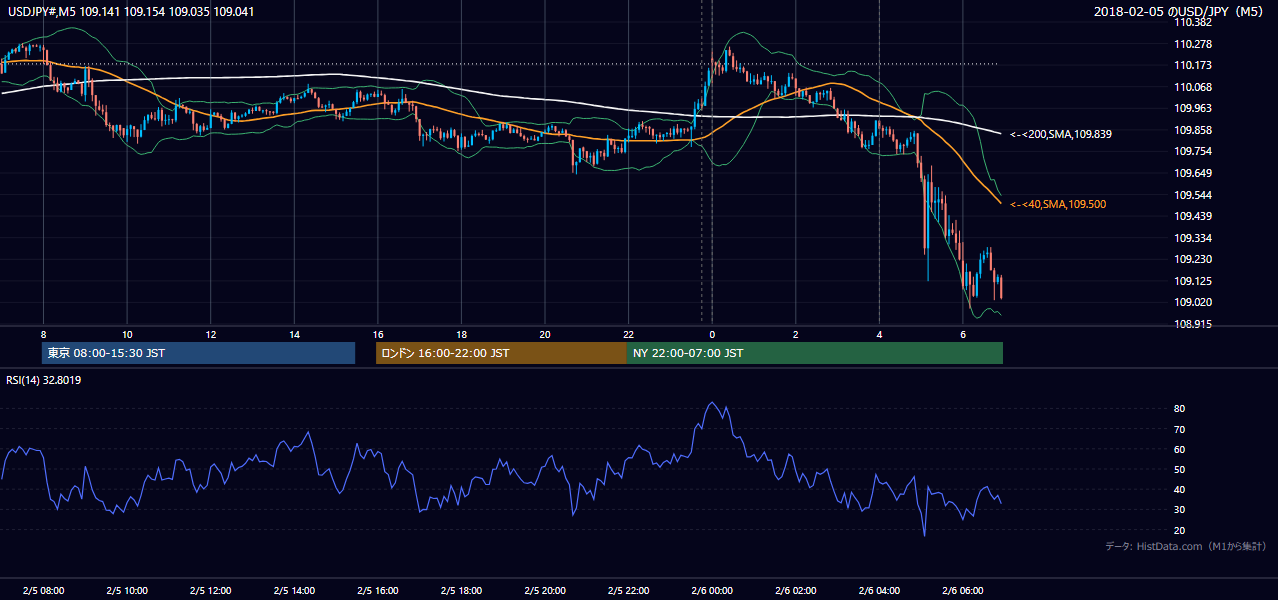This screenshot has height=600, width=1278.
Task: Click price level 109.439 on axis
Action: pyautogui.click(x=1194, y=216)
